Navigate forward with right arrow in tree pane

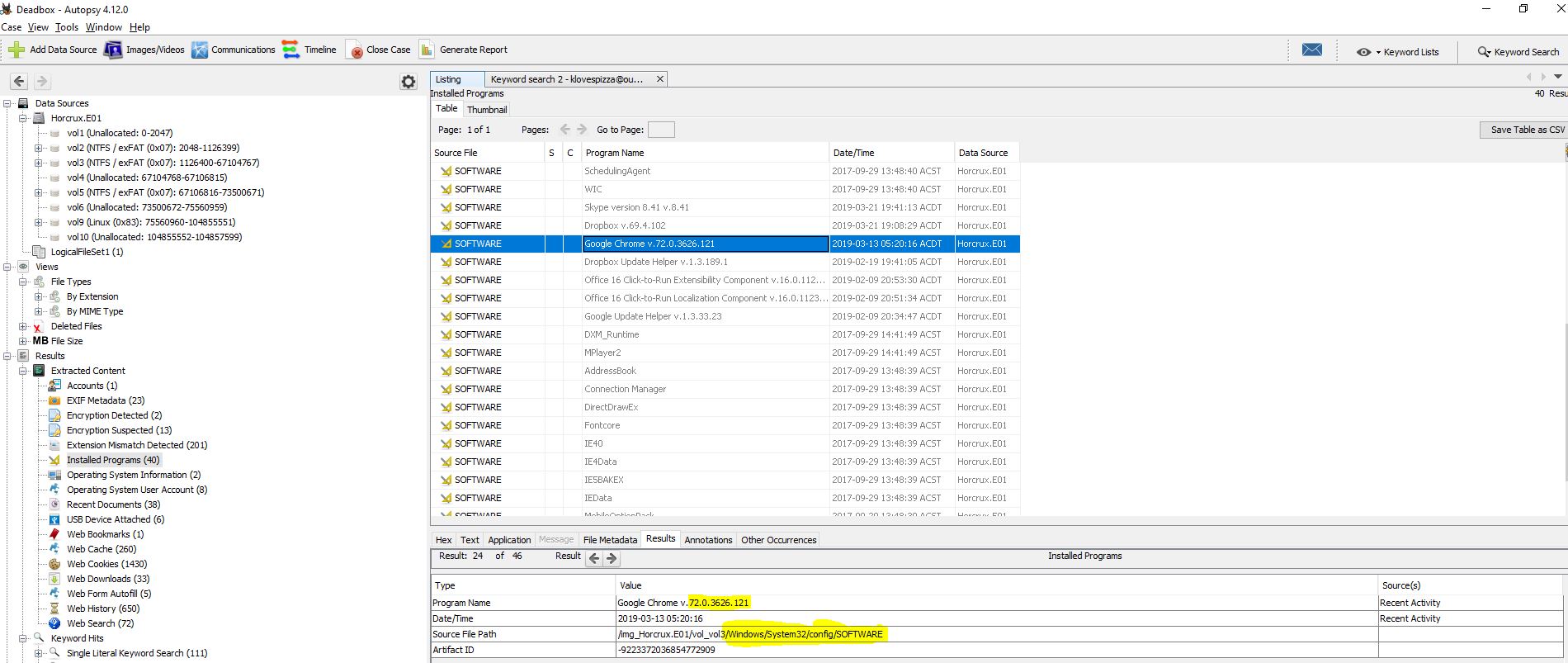42,81
